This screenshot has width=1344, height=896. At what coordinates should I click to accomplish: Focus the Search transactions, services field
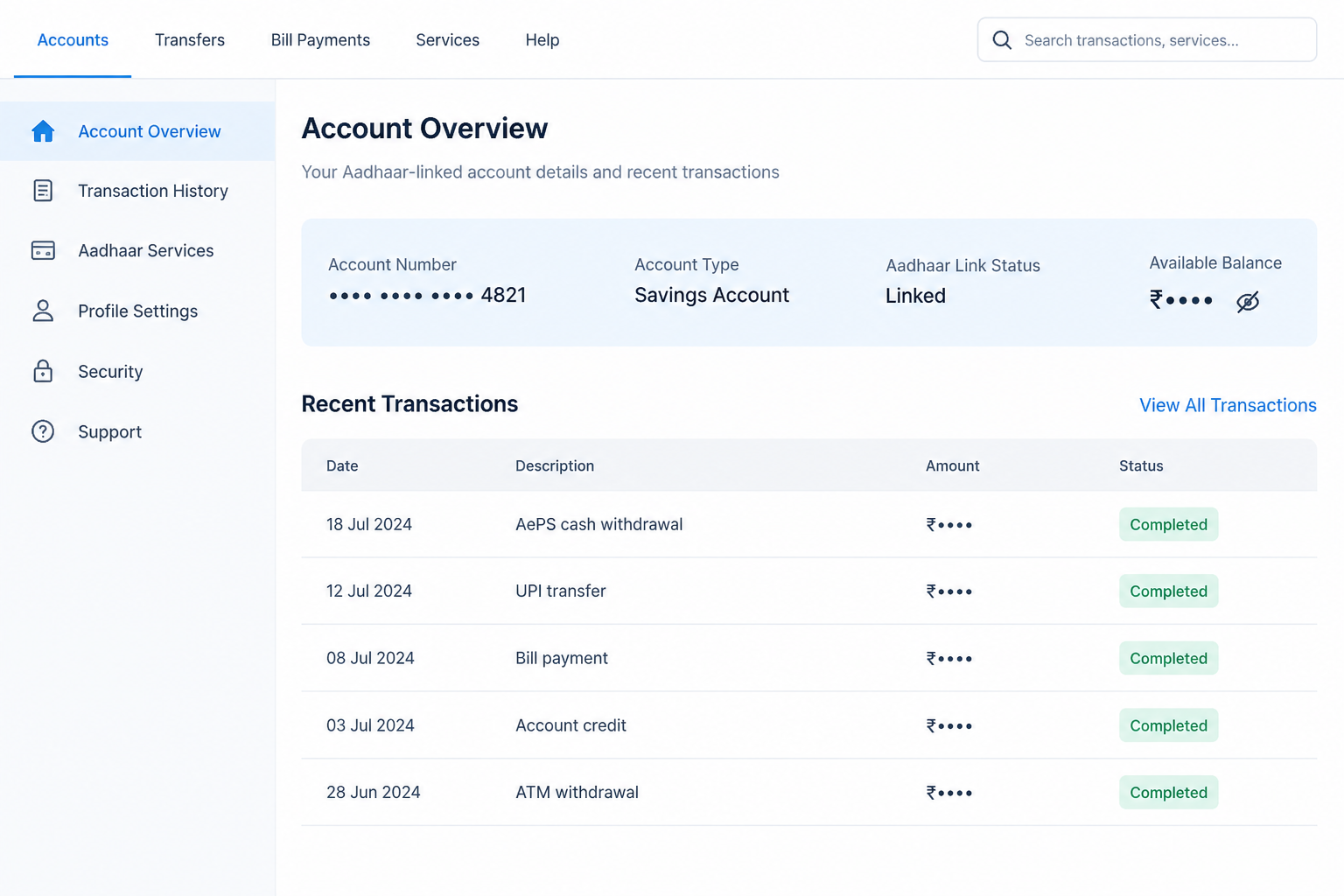[x=1146, y=40]
